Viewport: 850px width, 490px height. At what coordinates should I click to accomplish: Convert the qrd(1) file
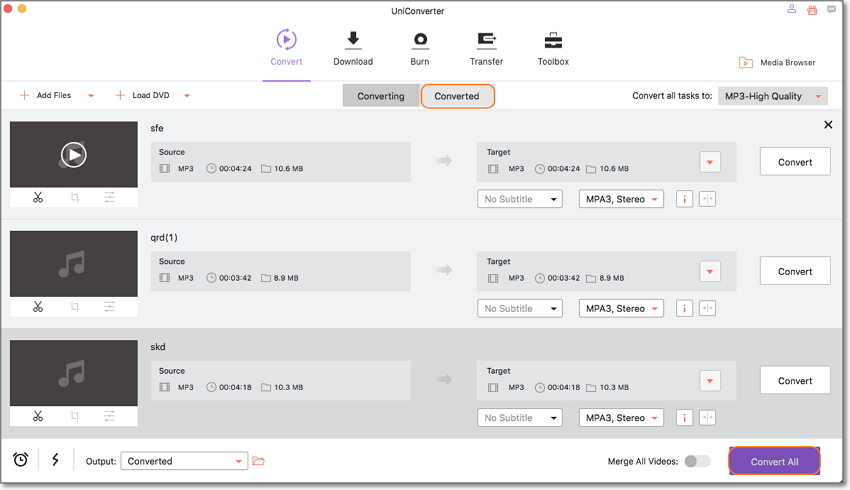point(795,271)
